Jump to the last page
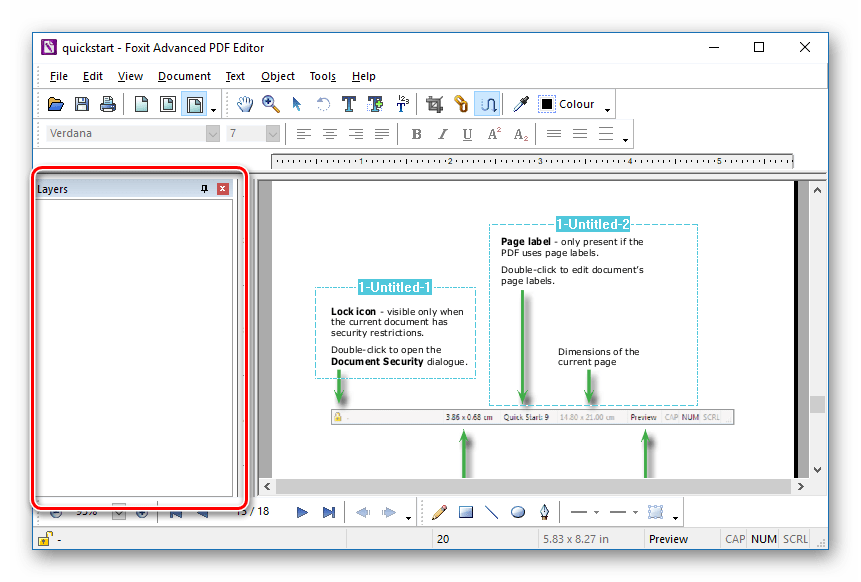The height and width of the screenshot is (582, 861). coord(328,512)
